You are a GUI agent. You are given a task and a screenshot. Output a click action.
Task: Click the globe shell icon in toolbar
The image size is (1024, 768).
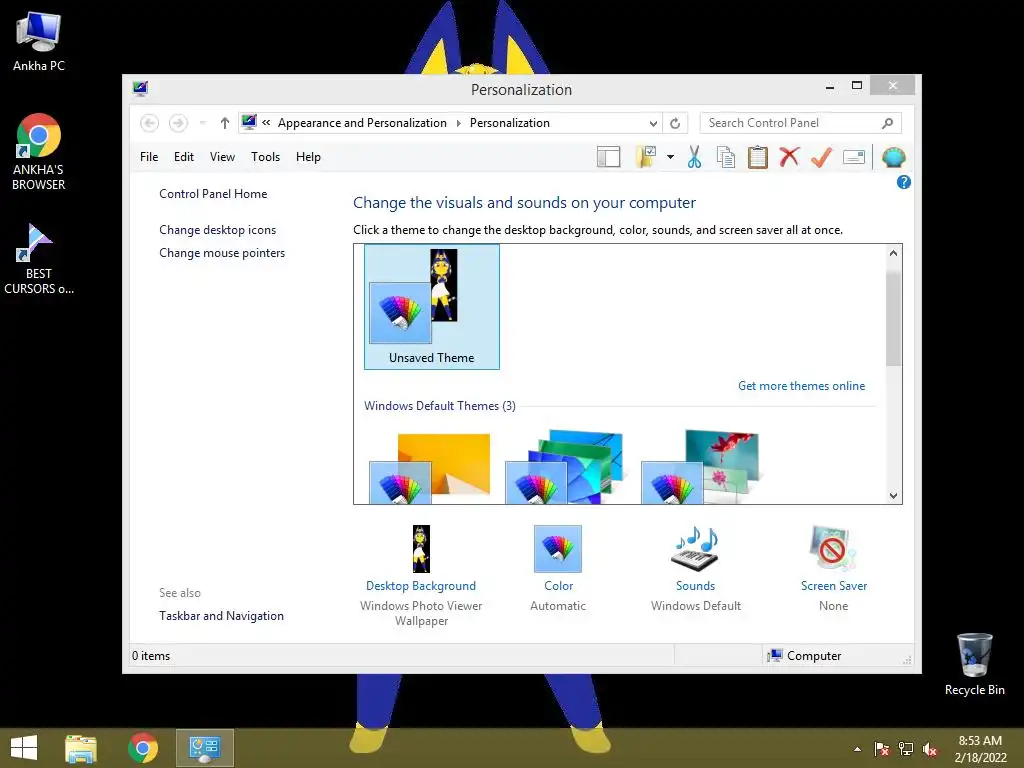pyautogui.click(x=893, y=157)
